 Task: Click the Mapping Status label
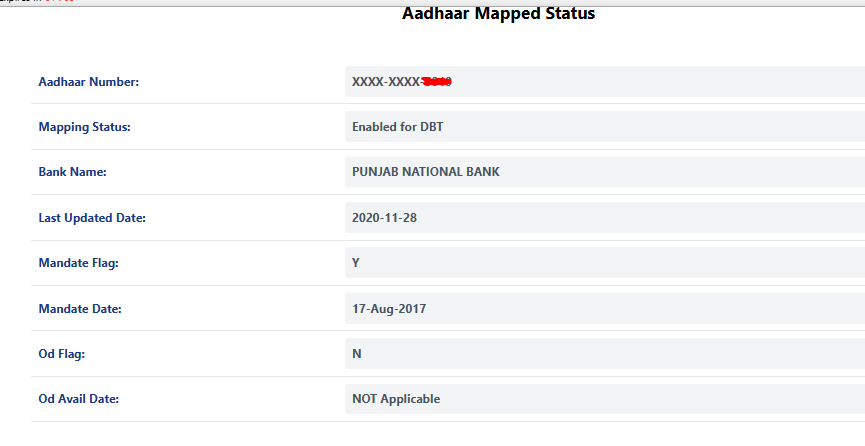click(x=84, y=127)
